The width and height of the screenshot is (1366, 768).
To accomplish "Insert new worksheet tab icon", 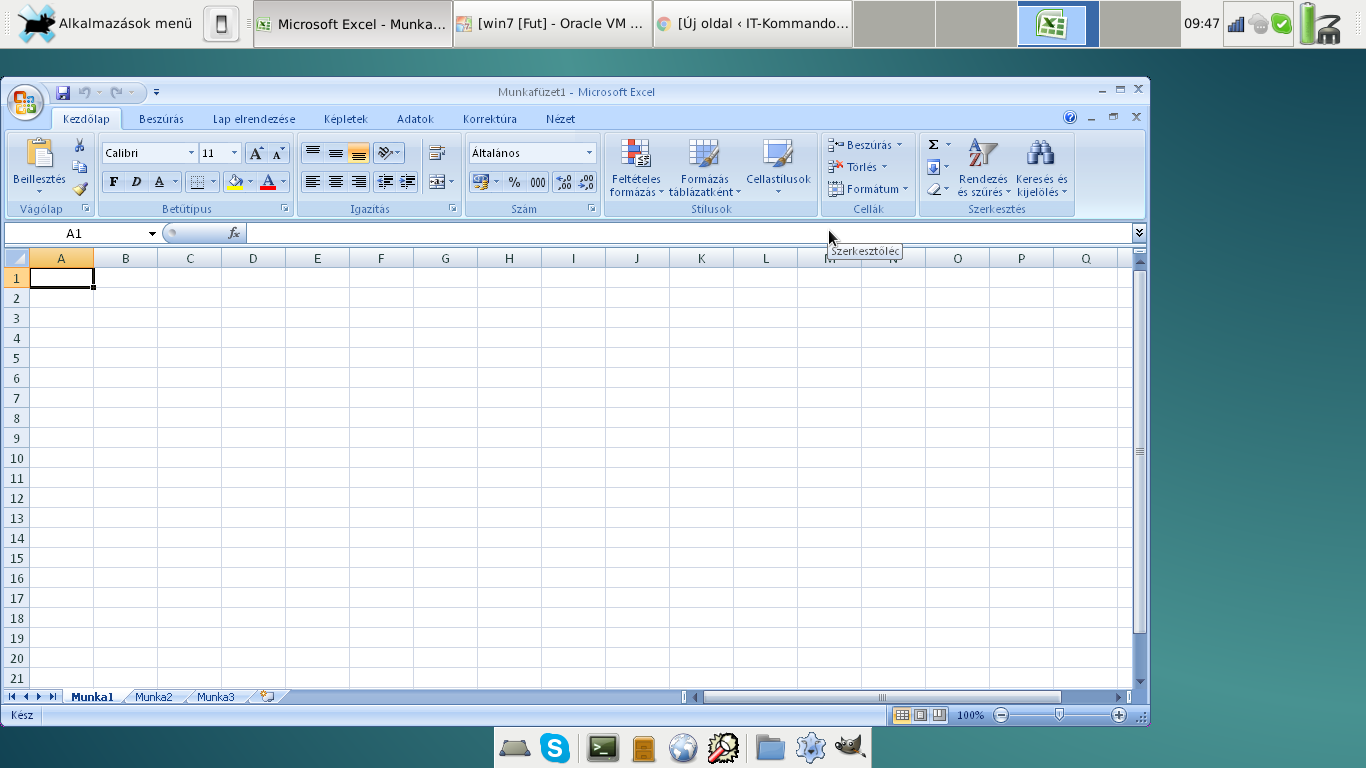I will click(x=267, y=697).
